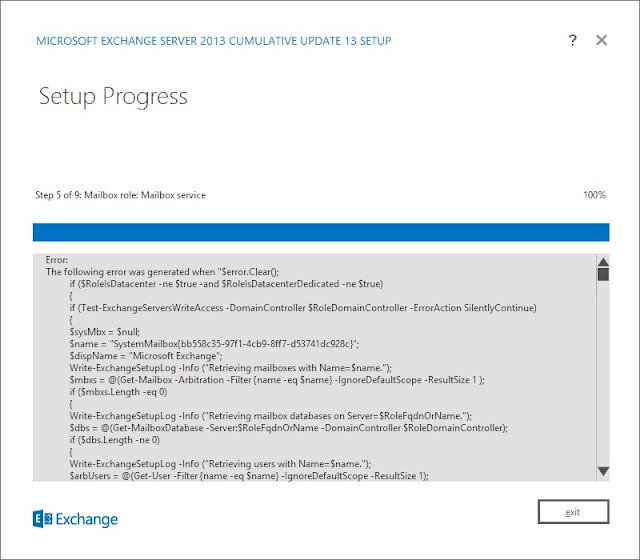This screenshot has height=560, width=640.
Task: Click the Get-MailboxDatabase command line
Action: click(289, 428)
